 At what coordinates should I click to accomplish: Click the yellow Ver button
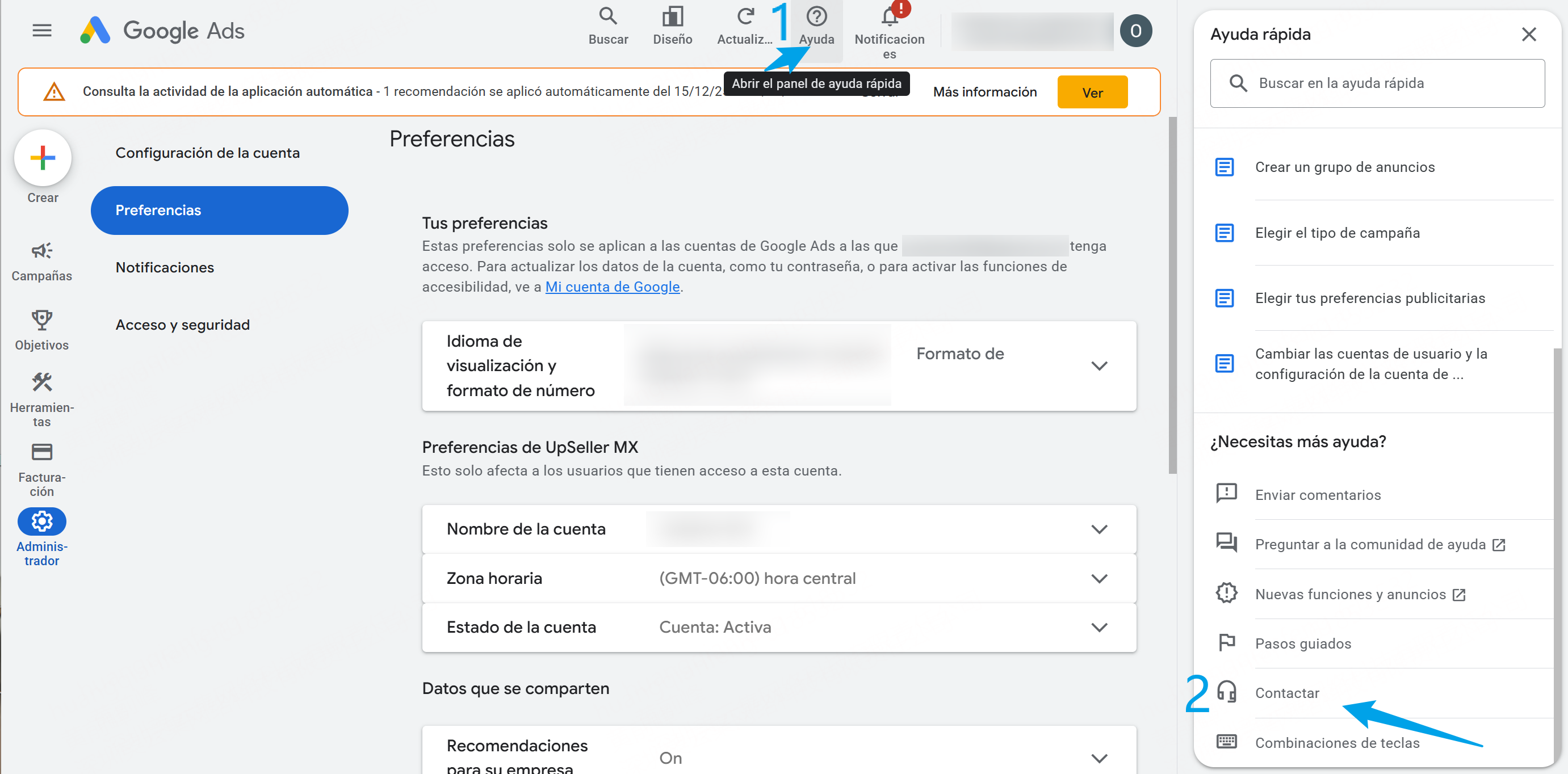1092,92
